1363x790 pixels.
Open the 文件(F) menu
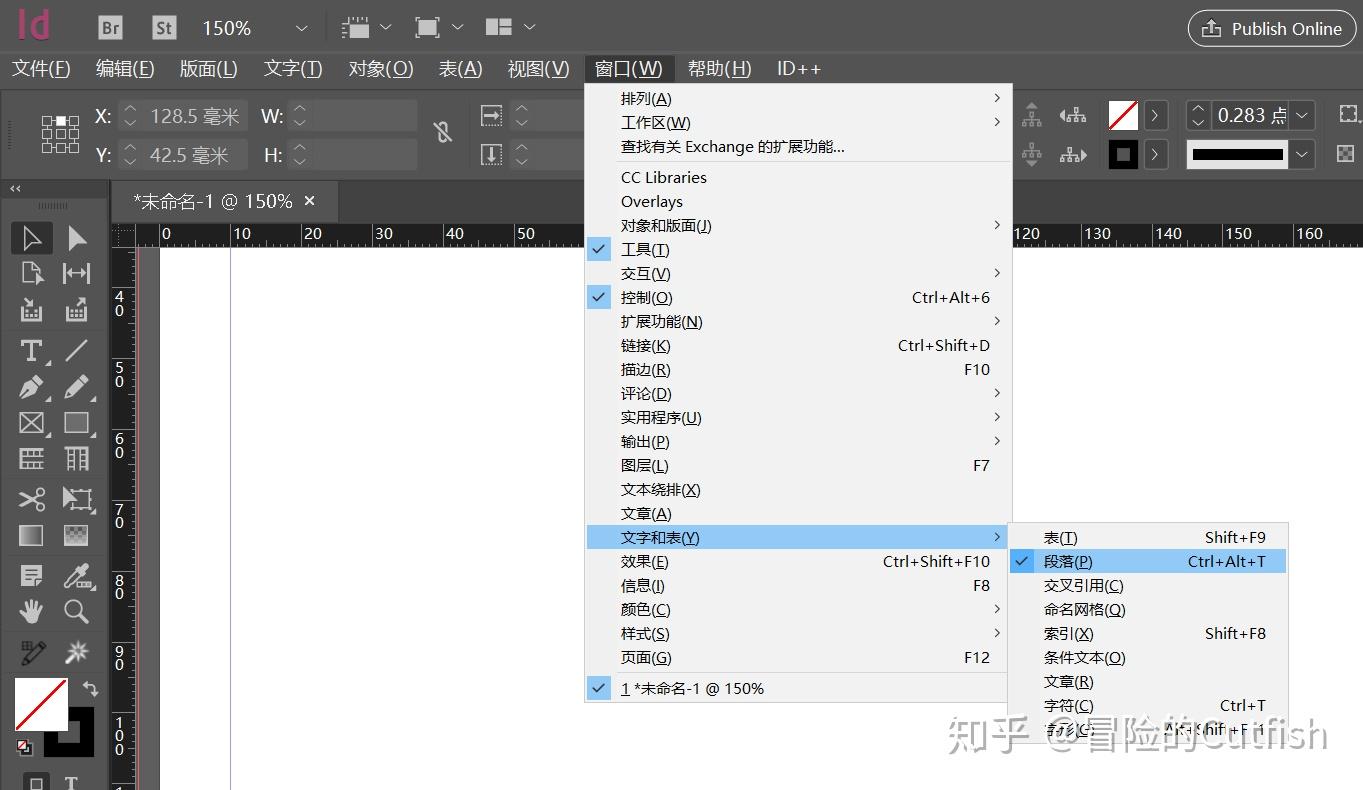[x=41, y=68]
